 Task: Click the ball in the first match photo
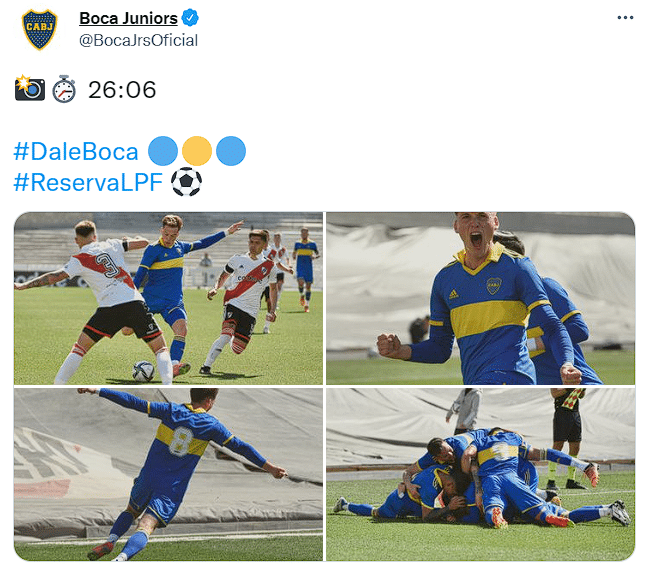click(144, 371)
